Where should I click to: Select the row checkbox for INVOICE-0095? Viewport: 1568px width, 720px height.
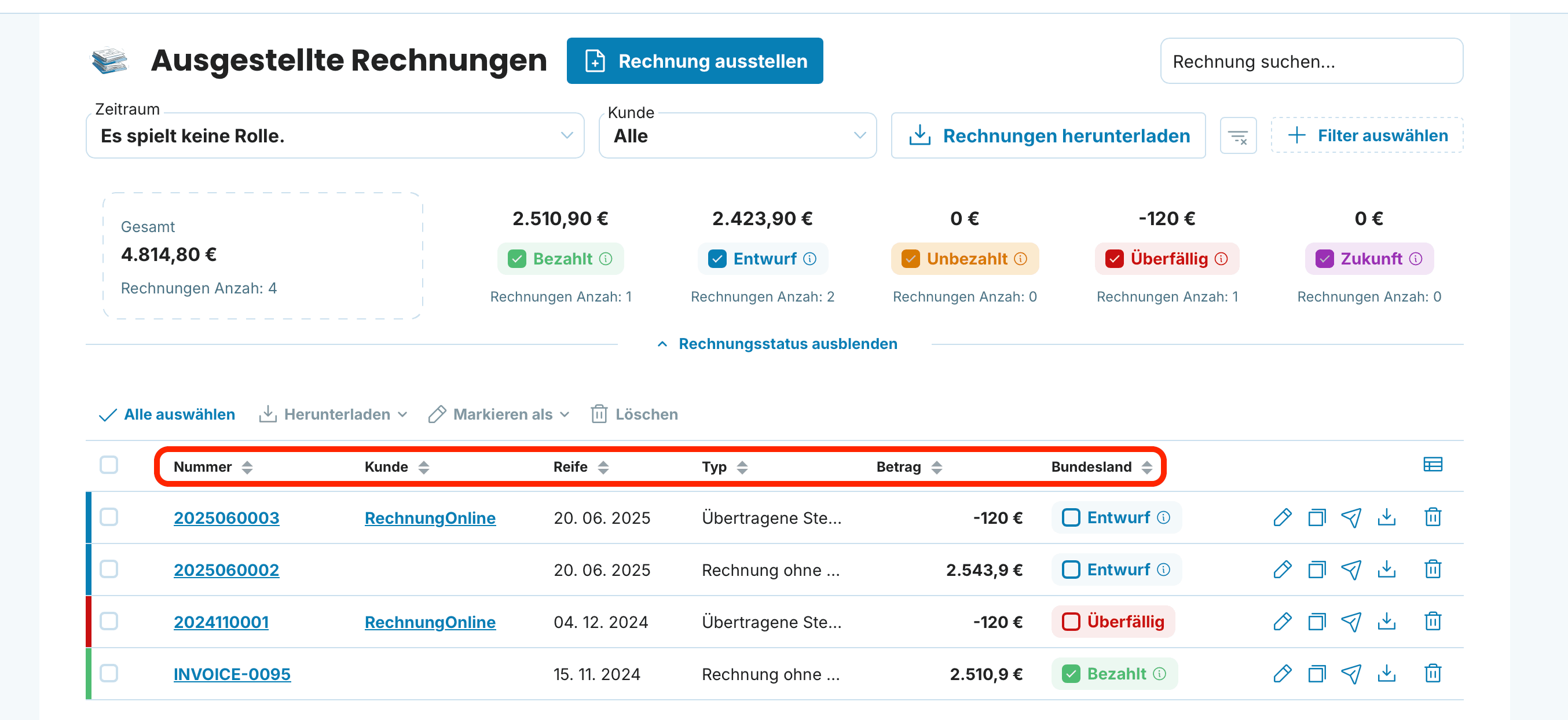tap(109, 673)
